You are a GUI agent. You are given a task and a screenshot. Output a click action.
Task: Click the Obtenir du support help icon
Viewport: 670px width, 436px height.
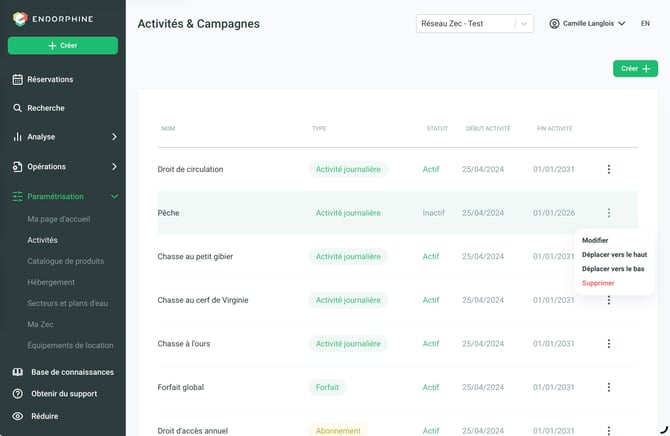[18, 394]
